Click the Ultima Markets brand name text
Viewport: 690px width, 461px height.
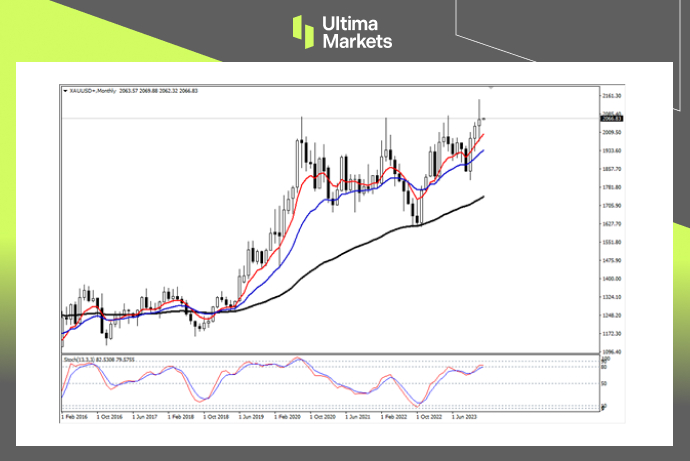pyautogui.click(x=357, y=31)
